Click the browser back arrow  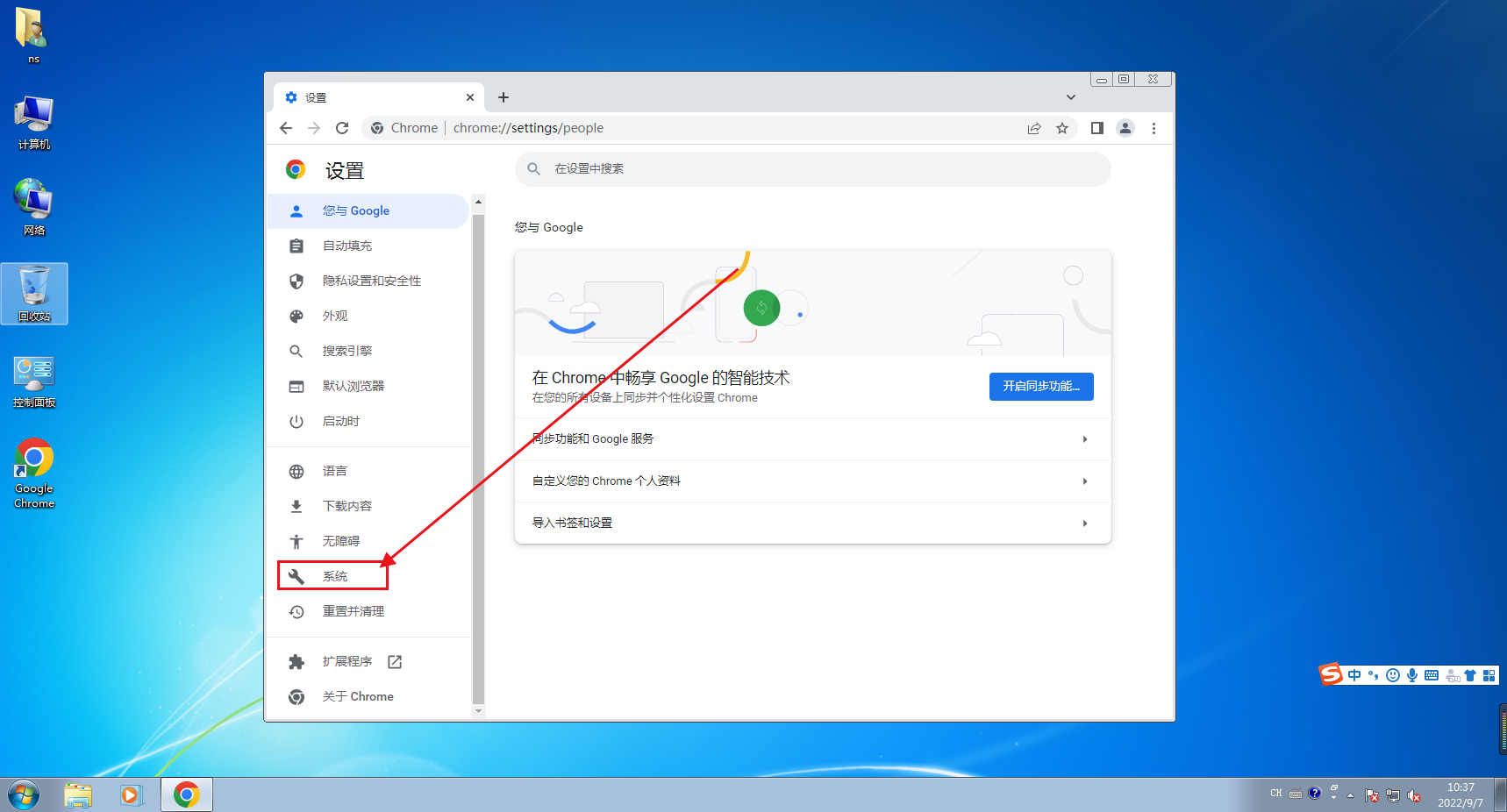point(286,128)
